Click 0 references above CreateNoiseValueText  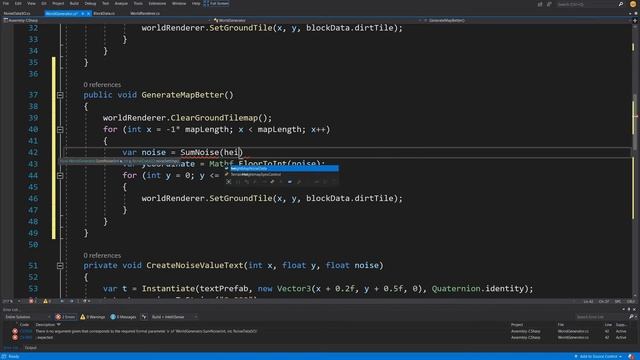pos(102,256)
